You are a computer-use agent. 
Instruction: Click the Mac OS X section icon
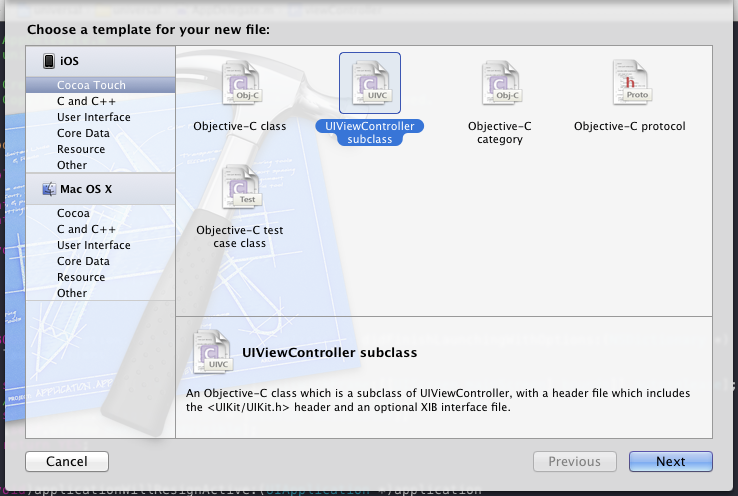[48, 188]
